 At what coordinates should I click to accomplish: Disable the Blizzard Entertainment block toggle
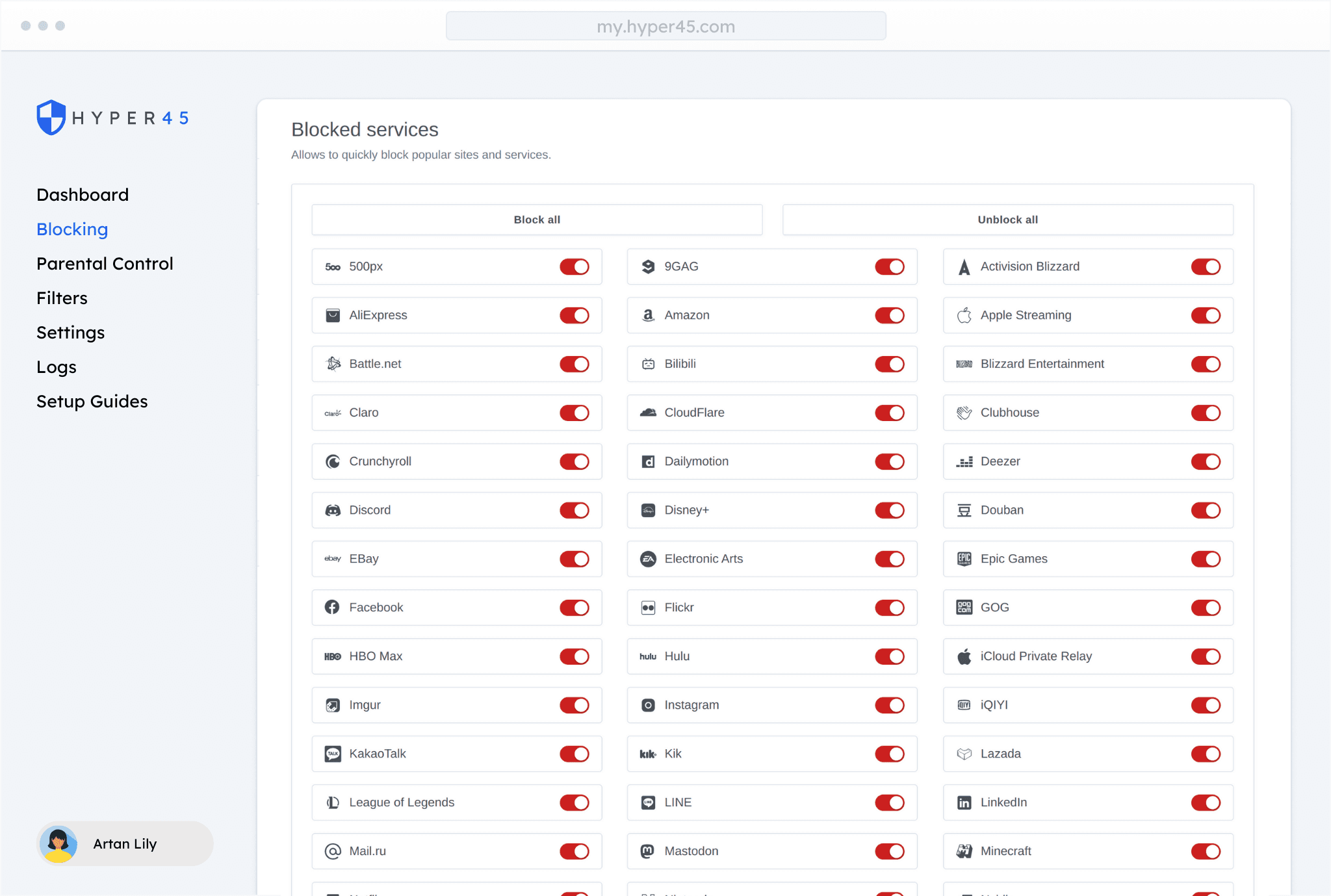click(x=1206, y=364)
